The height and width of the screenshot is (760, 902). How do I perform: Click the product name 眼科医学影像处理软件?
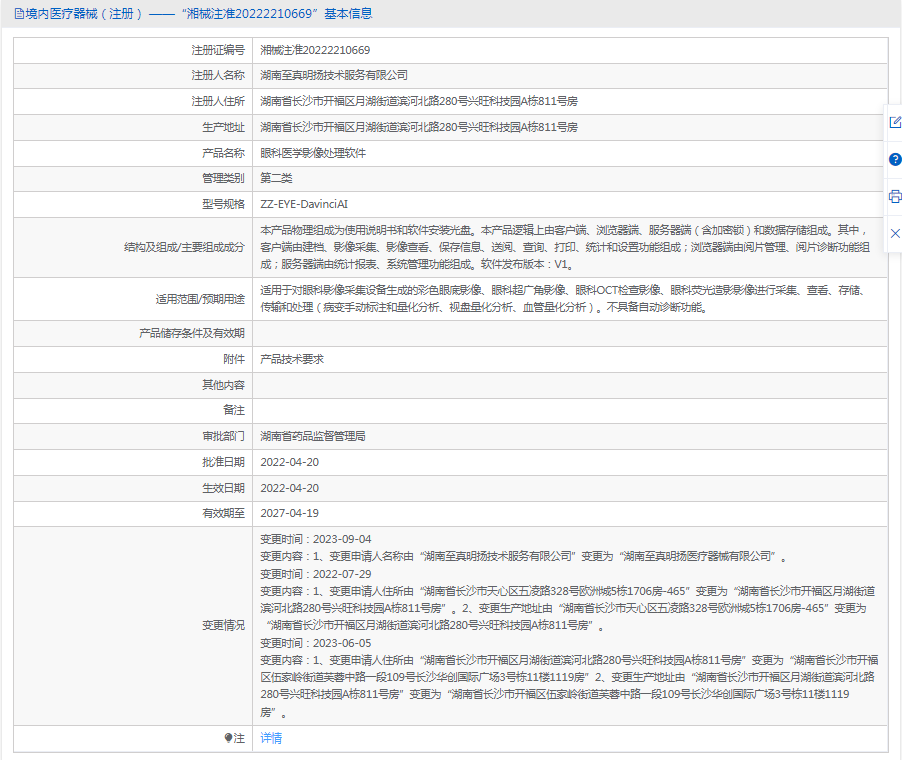coord(313,153)
